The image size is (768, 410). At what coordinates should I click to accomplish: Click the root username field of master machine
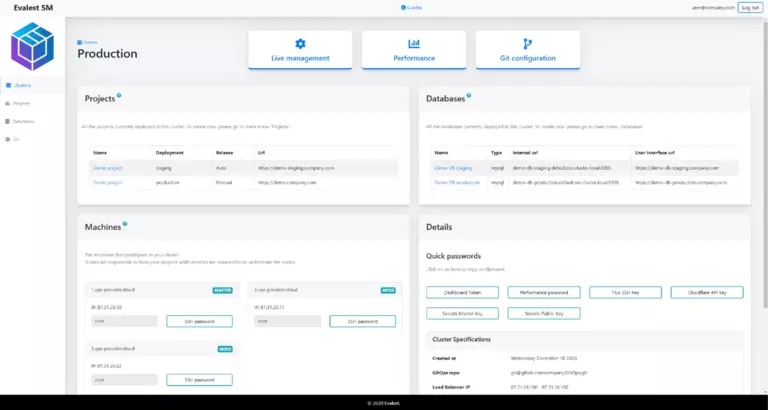click(x=123, y=321)
